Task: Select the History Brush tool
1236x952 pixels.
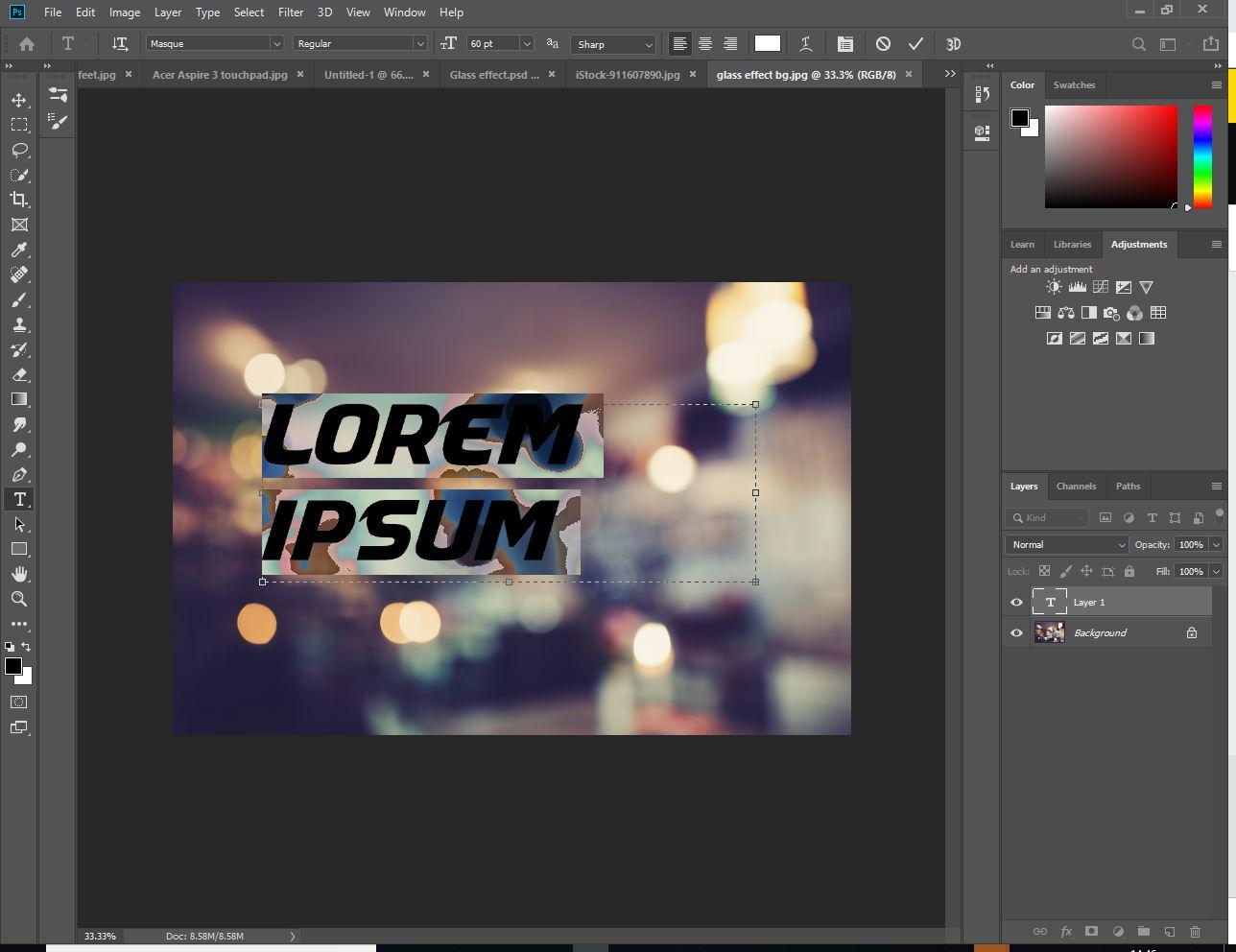Action: [x=19, y=349]
